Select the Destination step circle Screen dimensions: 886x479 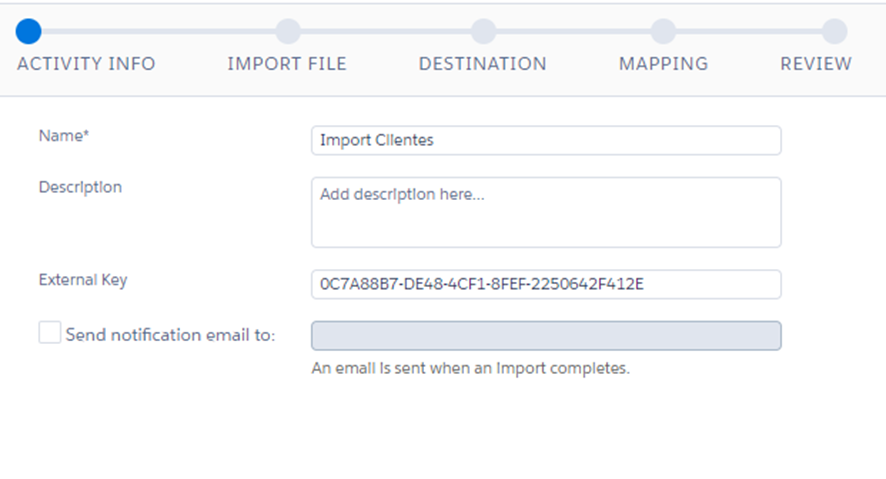pyautogui.click(x=483, y=31)
